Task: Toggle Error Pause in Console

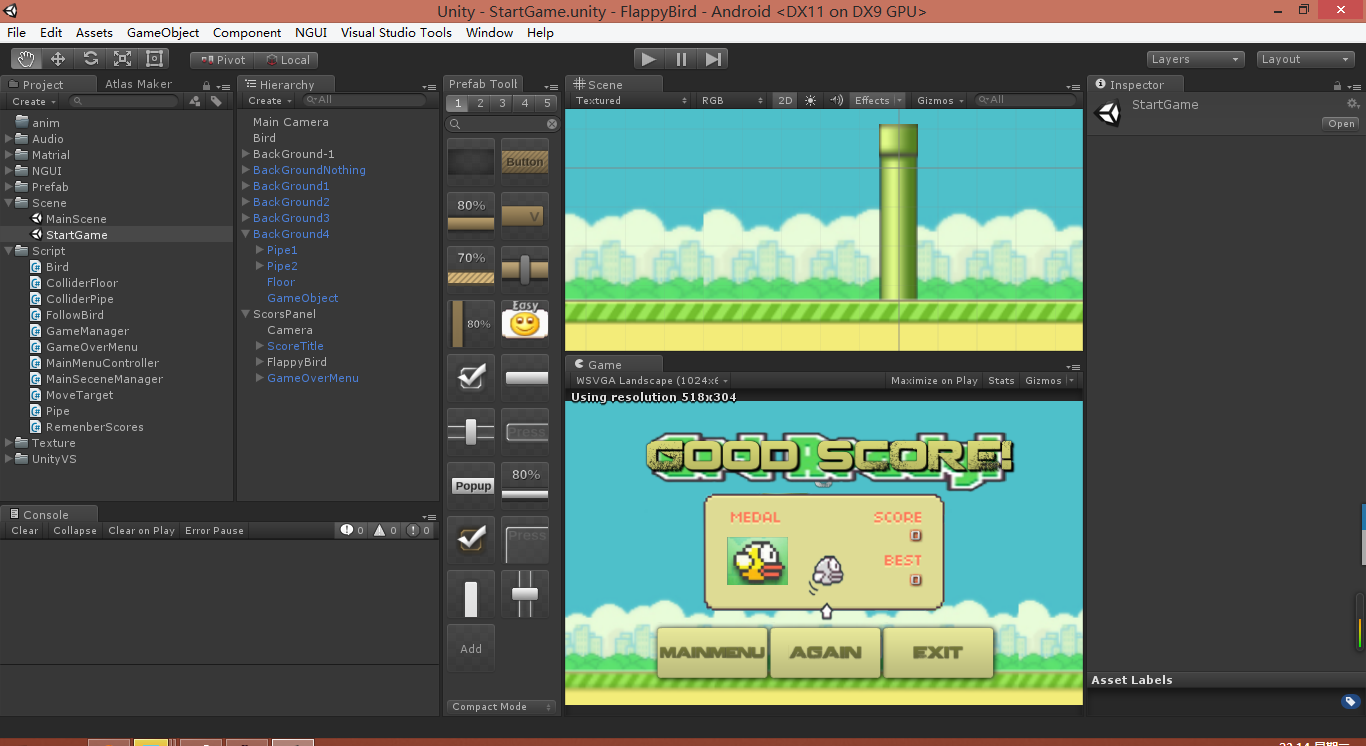Action: (214, 531)
